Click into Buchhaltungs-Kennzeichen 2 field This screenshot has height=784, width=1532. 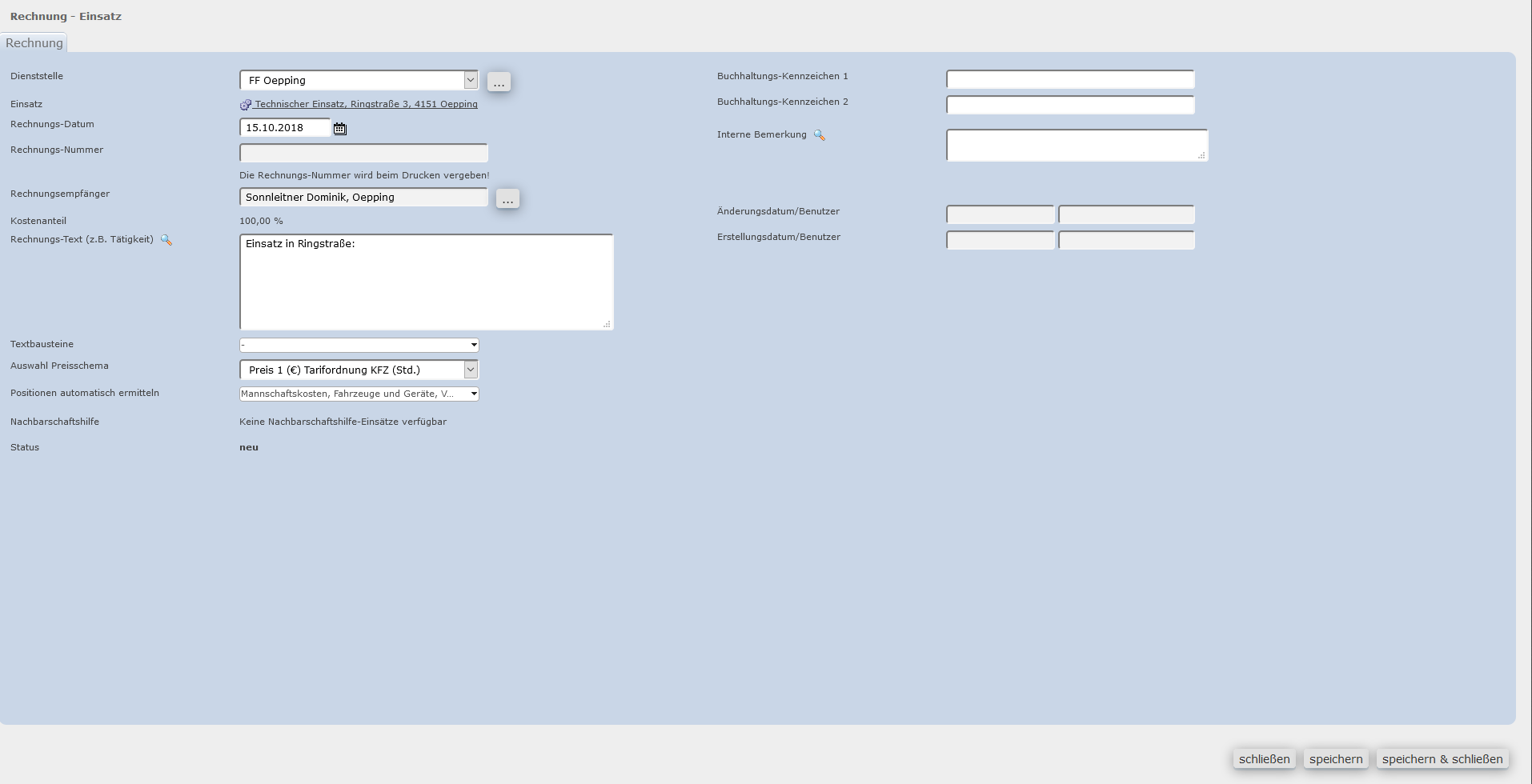click(1069, 105)
